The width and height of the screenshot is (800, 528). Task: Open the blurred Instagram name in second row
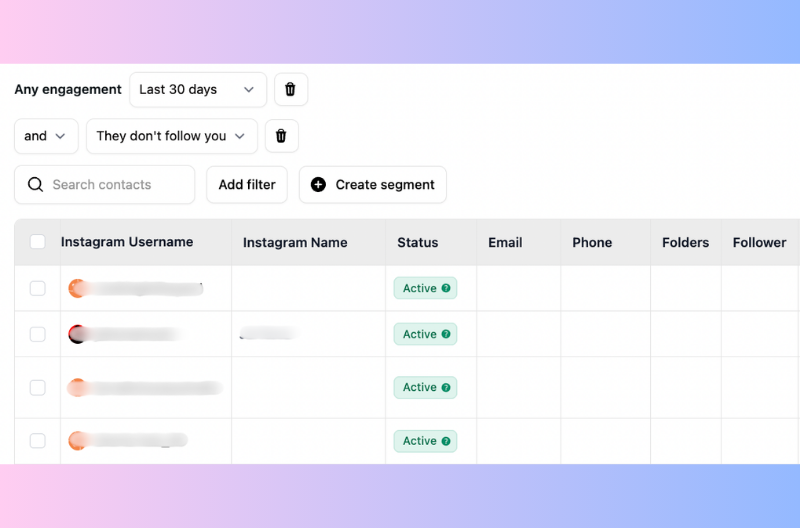click(x=269, y=333)
